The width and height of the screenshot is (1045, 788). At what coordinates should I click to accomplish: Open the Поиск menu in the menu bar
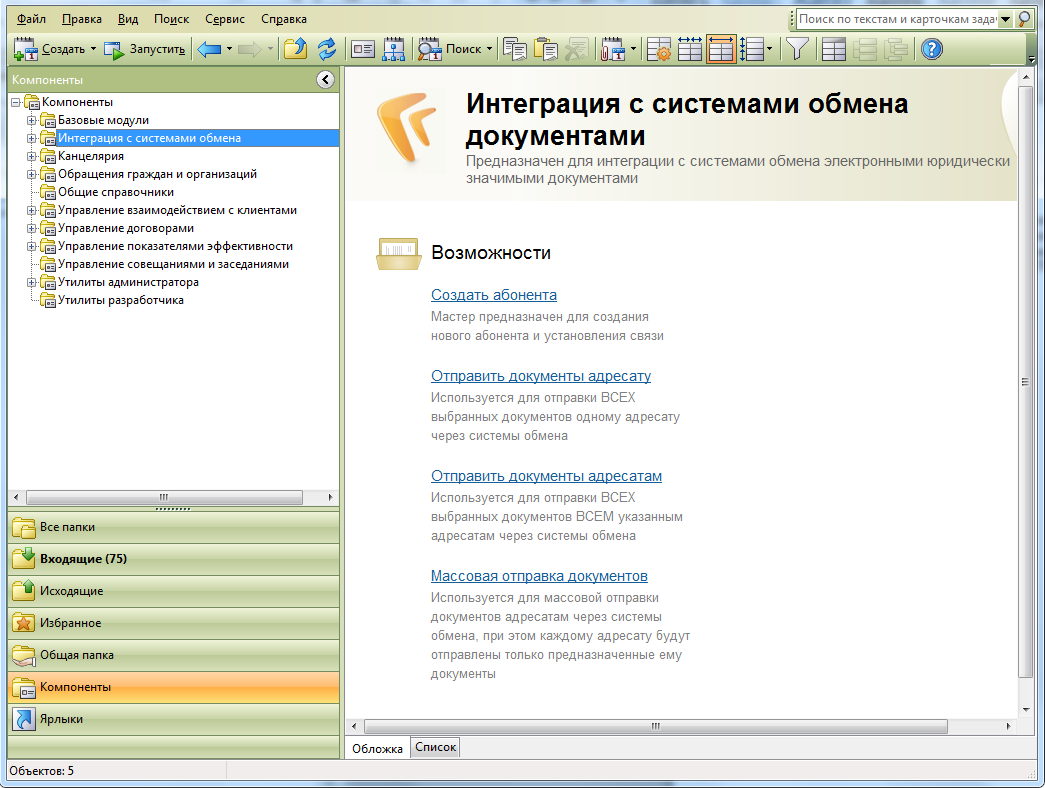pyautogui.click(x=171, y=19)
